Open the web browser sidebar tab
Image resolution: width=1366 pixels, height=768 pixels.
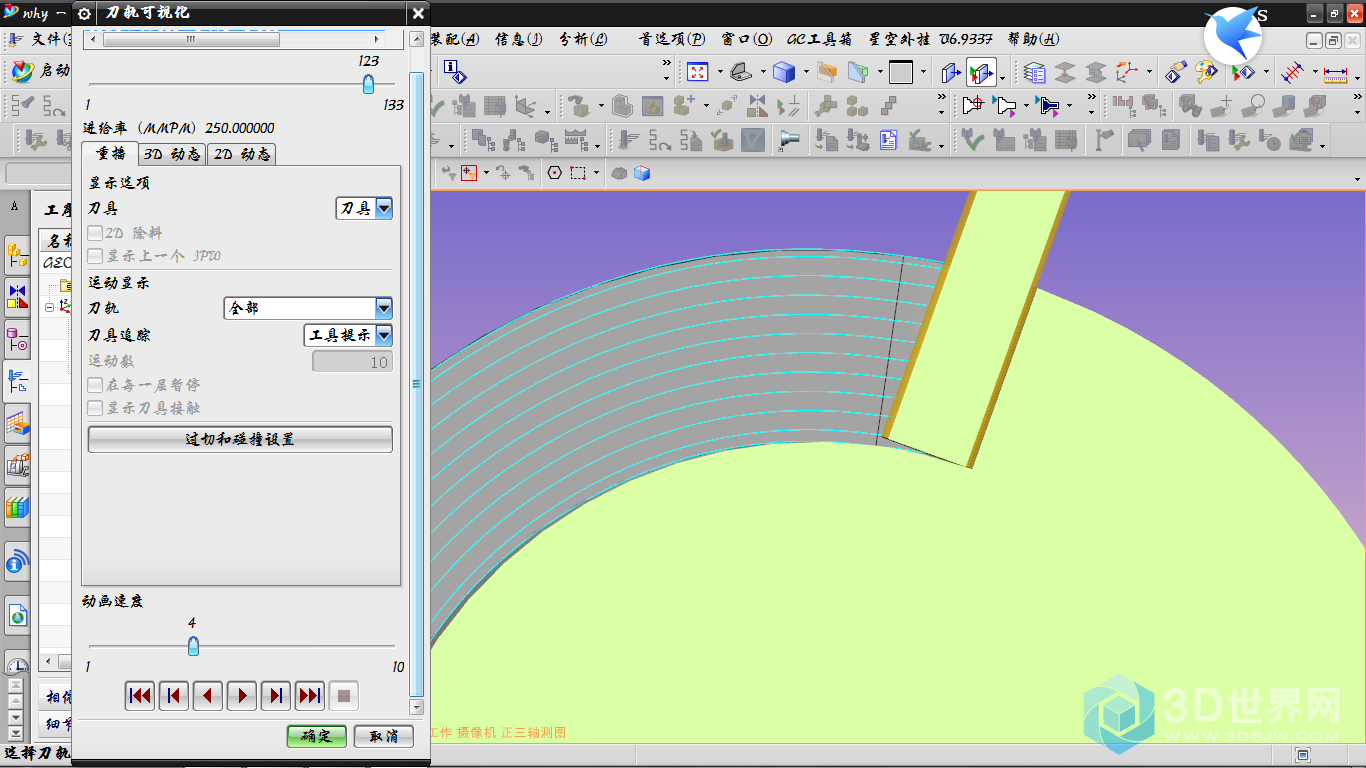pos(17,616)
